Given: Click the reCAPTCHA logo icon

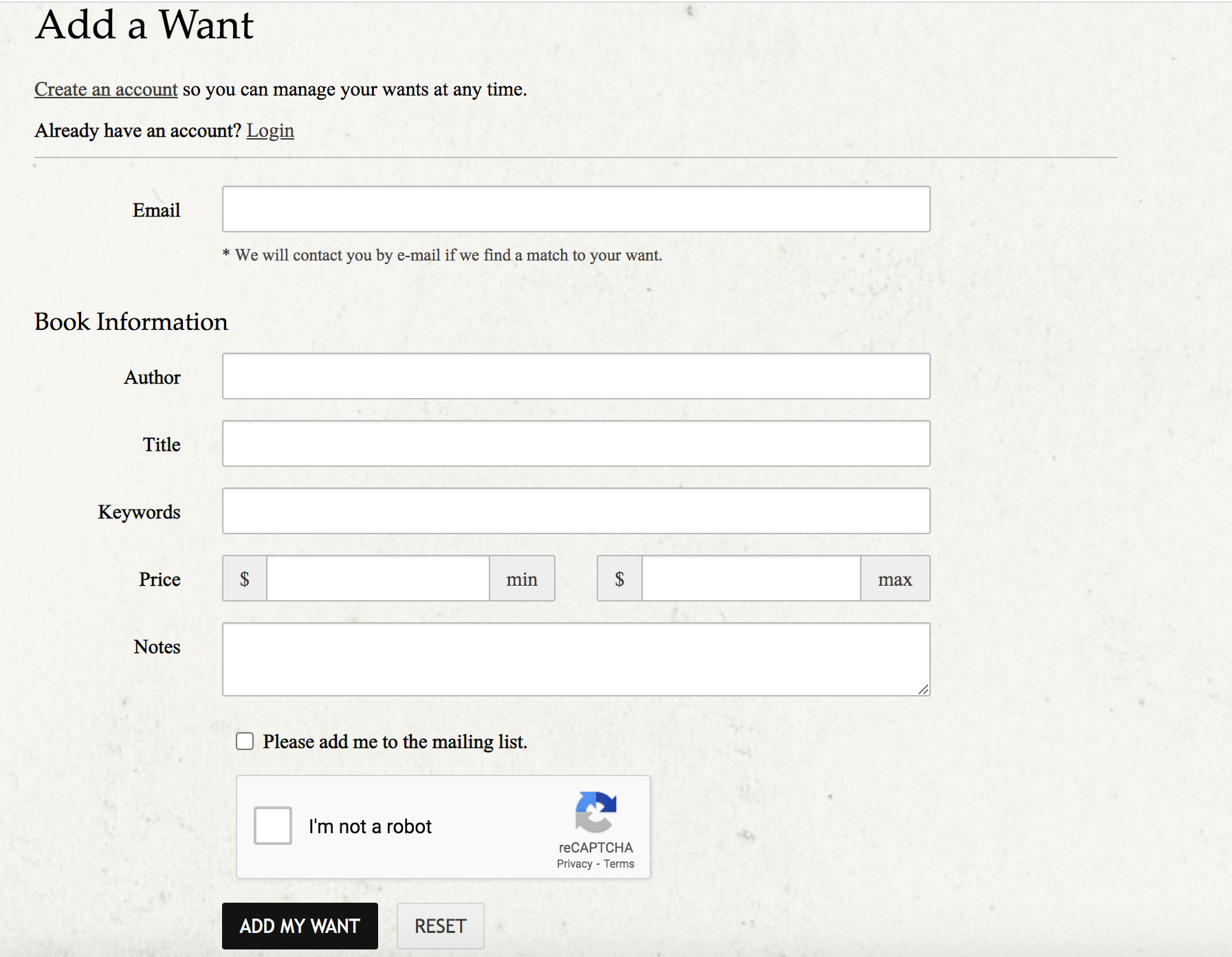Looking at the screenshot, I should (595, 812).
